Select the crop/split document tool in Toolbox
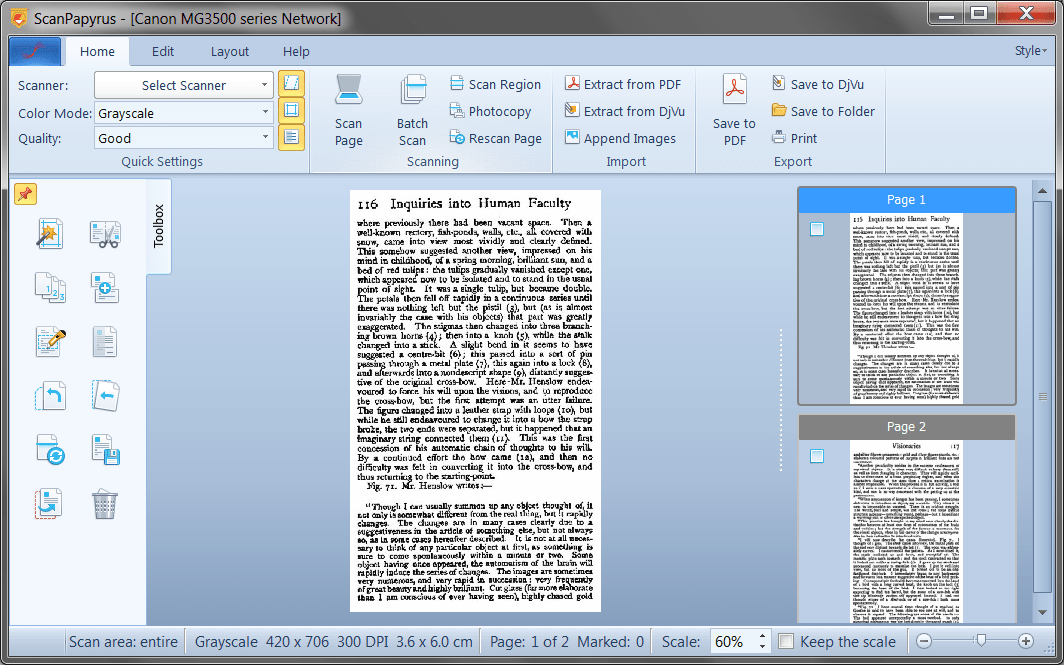The width and height of the screenshot is (1064, 665). tap(105, 233)
